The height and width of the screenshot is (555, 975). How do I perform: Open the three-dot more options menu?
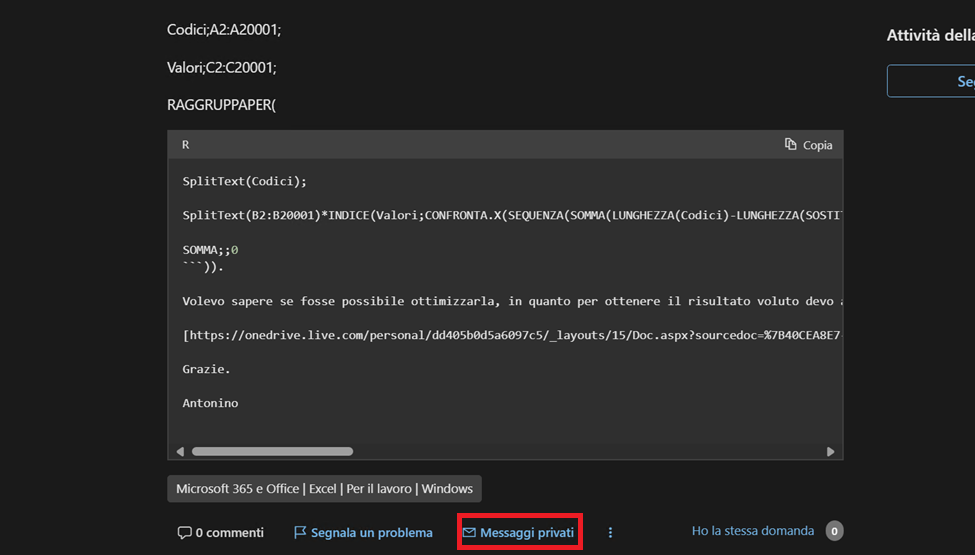[x=610, y=532]
